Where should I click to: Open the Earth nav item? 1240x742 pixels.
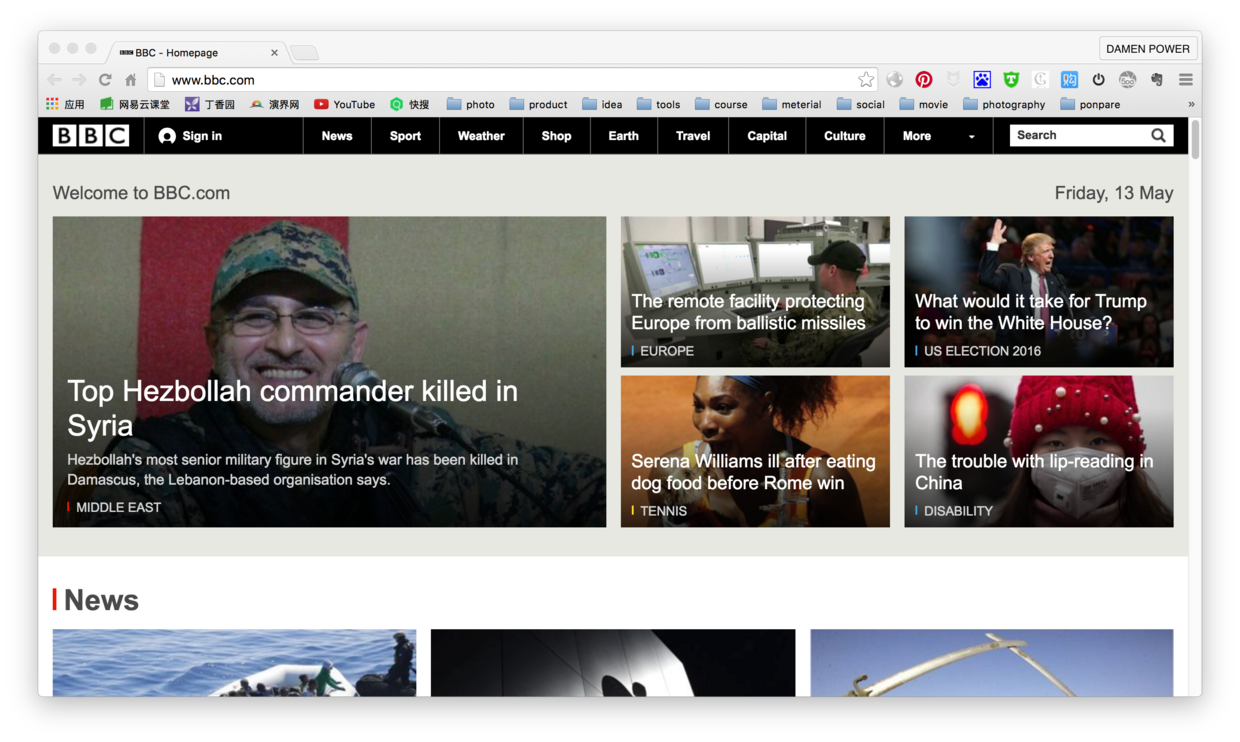[623, 136]
